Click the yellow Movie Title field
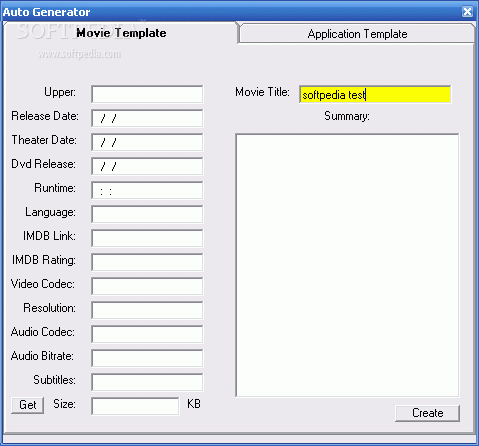This screenshot has height=446, width=479. [x=375, y=94]
